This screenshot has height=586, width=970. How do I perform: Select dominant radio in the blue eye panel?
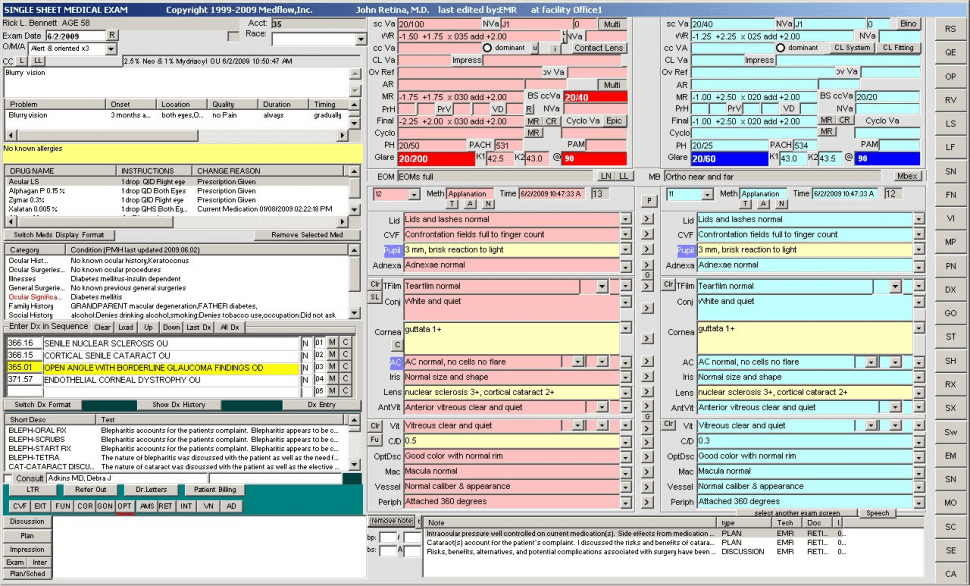(780, 48)
